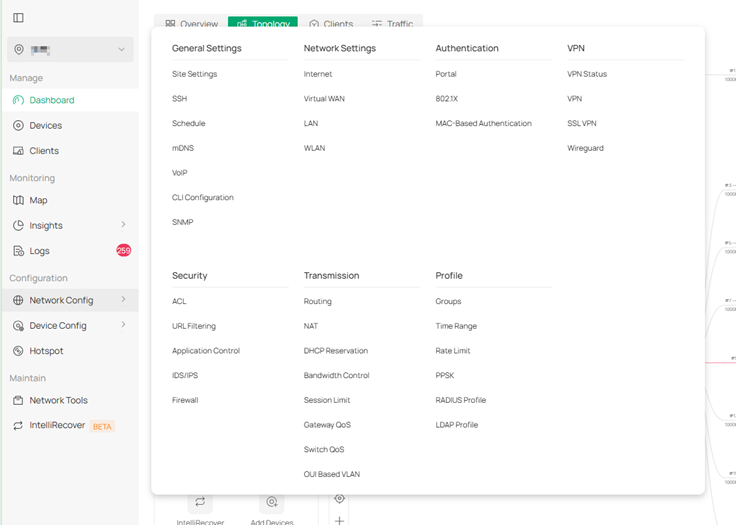
Task: Switch to the Clients tab
Action: [331, 23]
